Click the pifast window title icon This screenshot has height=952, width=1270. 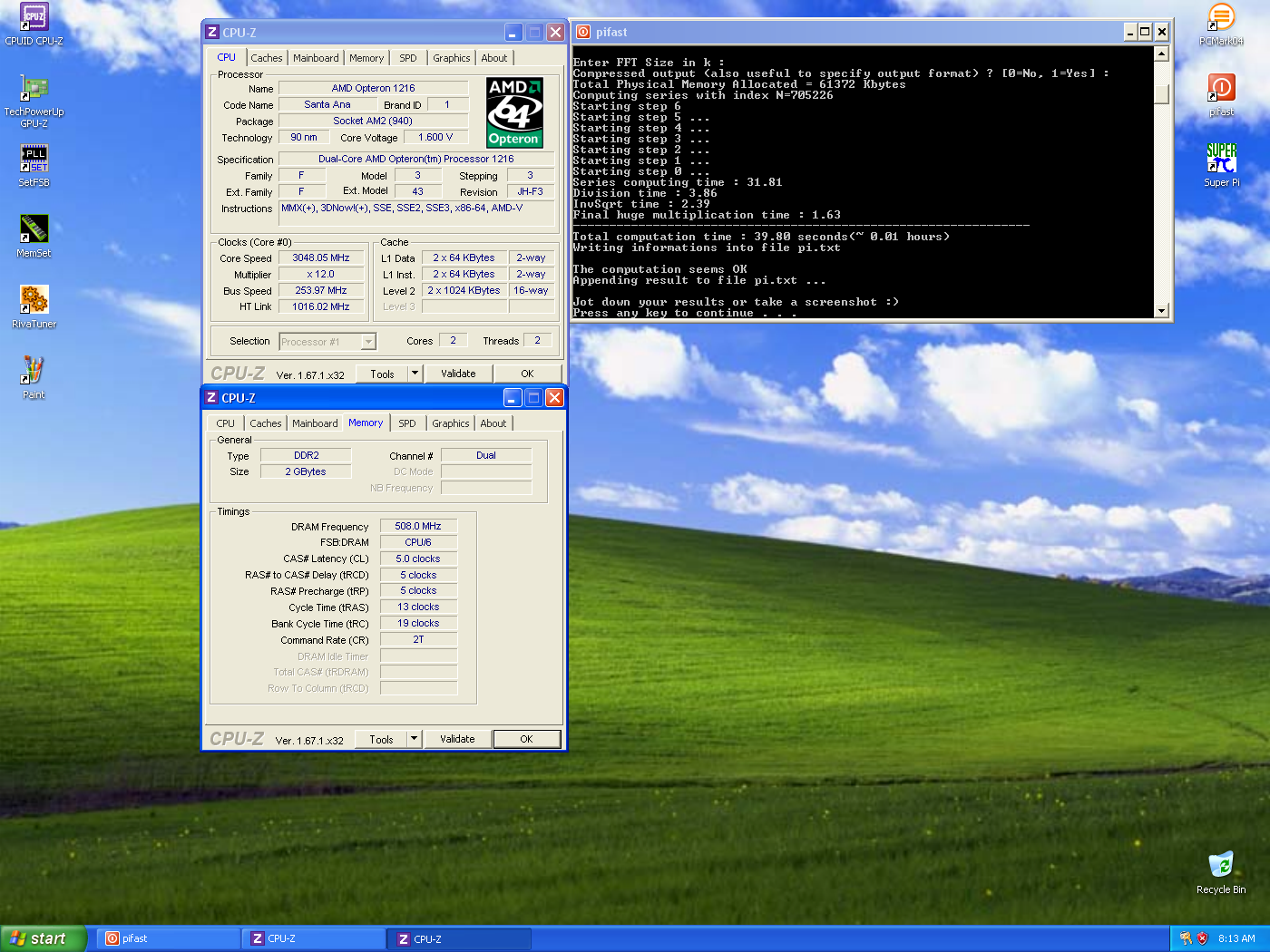pos(583,32)
